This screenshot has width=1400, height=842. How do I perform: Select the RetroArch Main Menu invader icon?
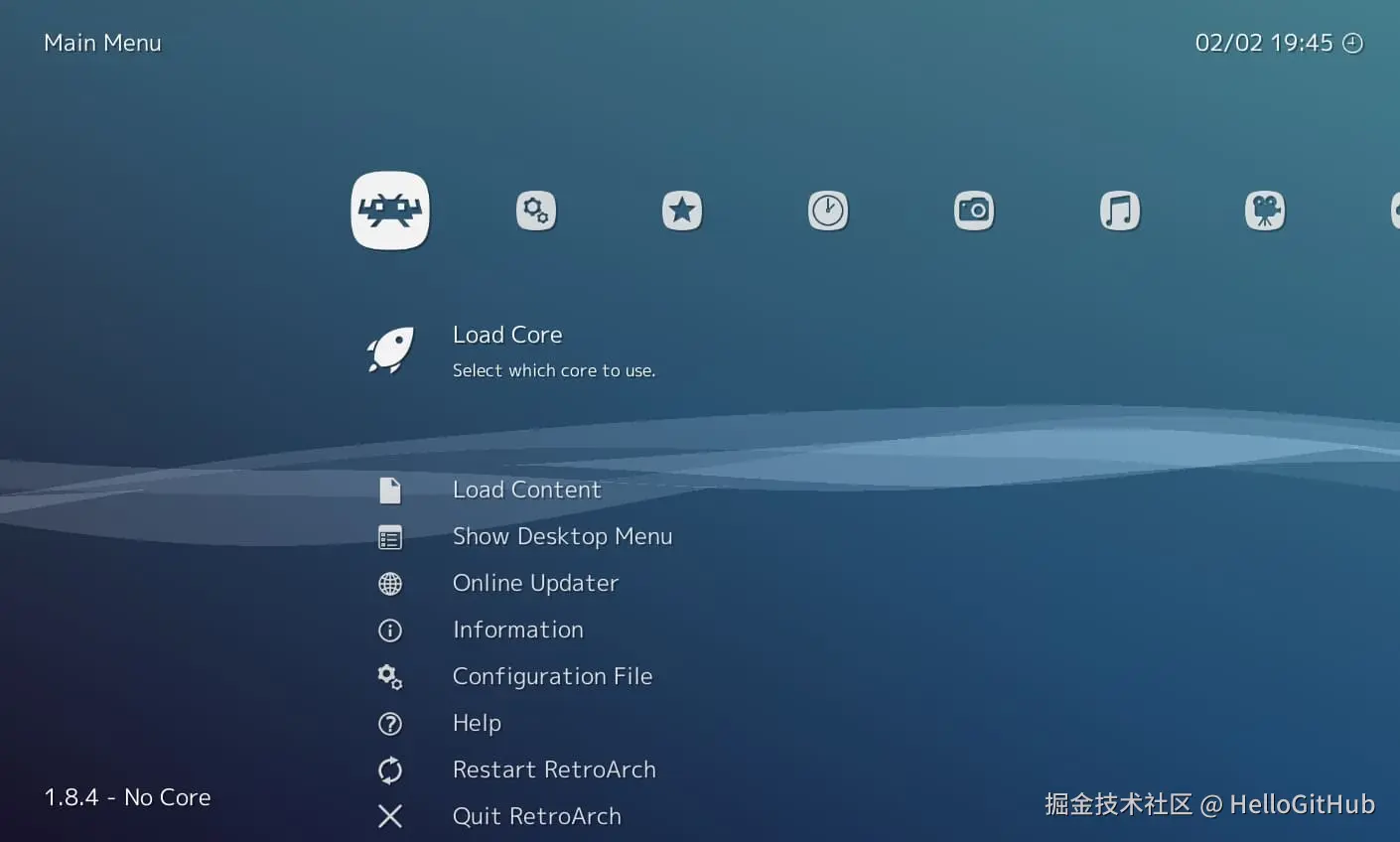390,210
